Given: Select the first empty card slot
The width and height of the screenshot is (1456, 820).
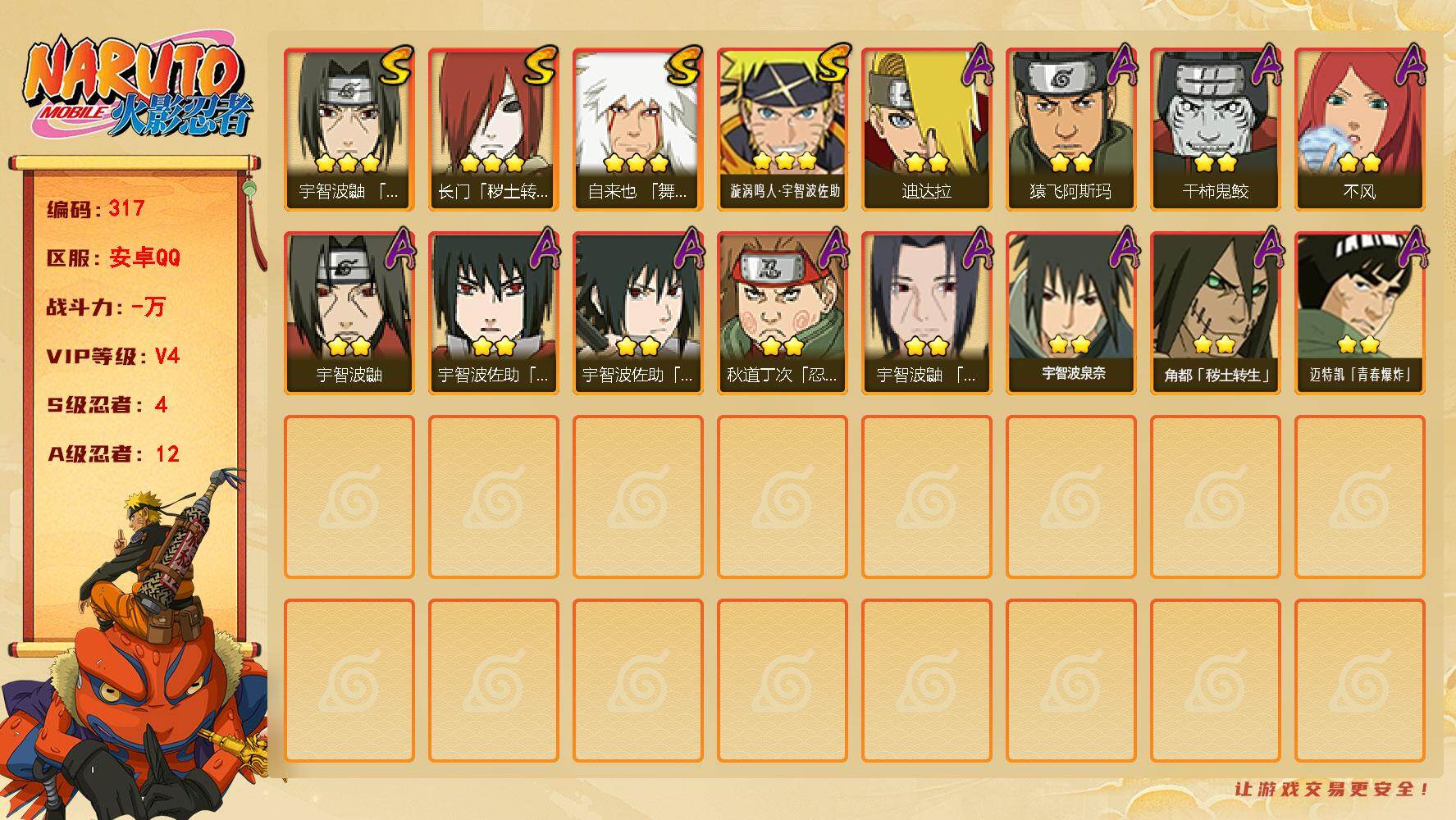Looking at the screenshot, I should (349, 496).
